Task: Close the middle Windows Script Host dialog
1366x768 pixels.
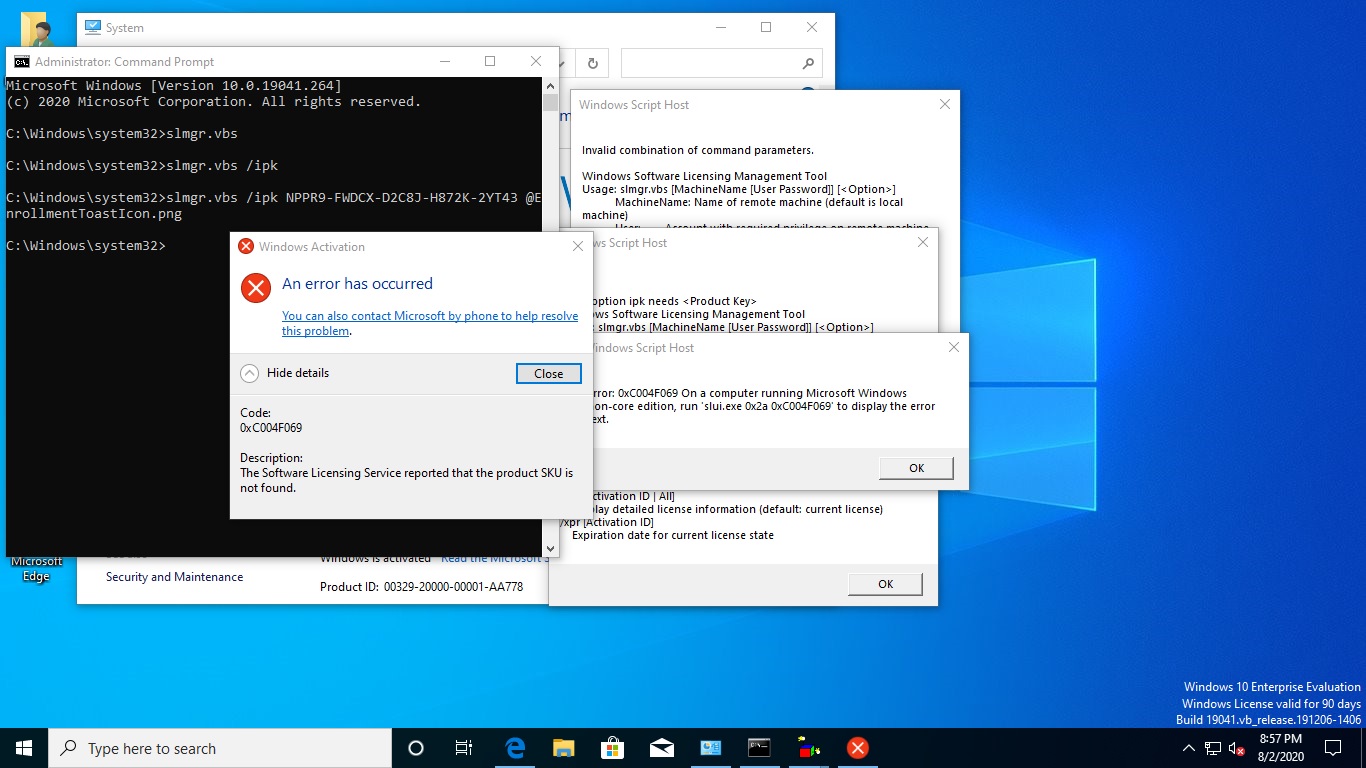Action: tap(924, 242)
